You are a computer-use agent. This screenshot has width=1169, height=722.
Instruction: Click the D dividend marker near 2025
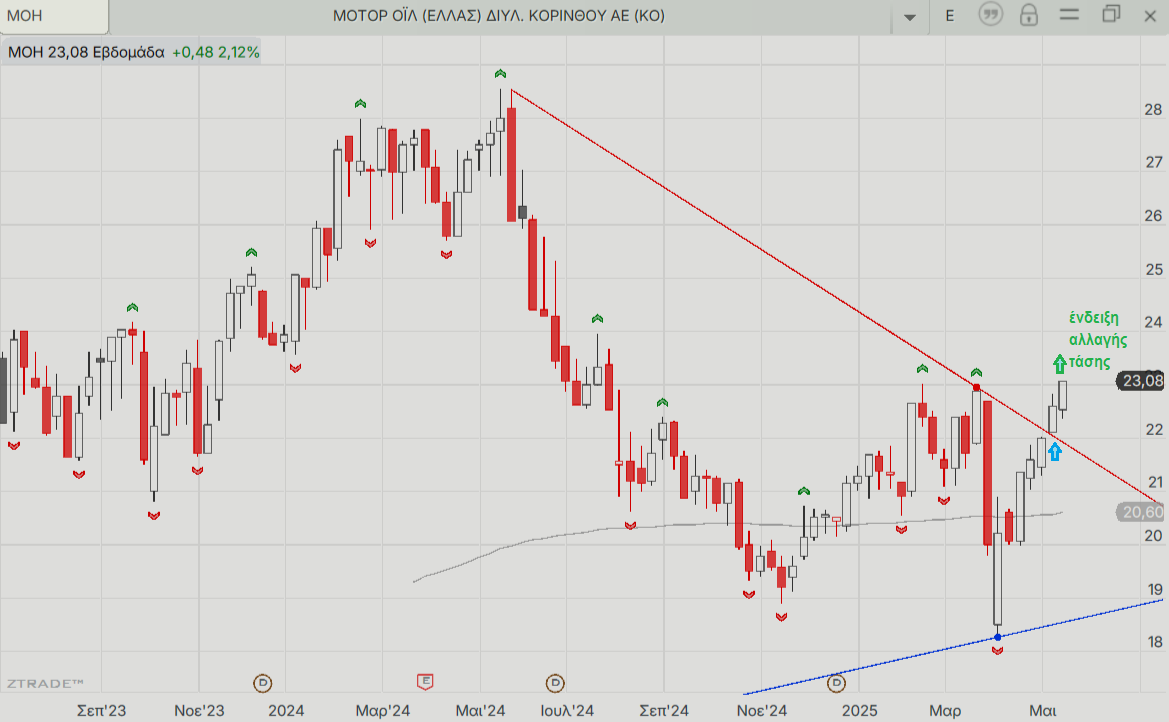tap(836, 682)
